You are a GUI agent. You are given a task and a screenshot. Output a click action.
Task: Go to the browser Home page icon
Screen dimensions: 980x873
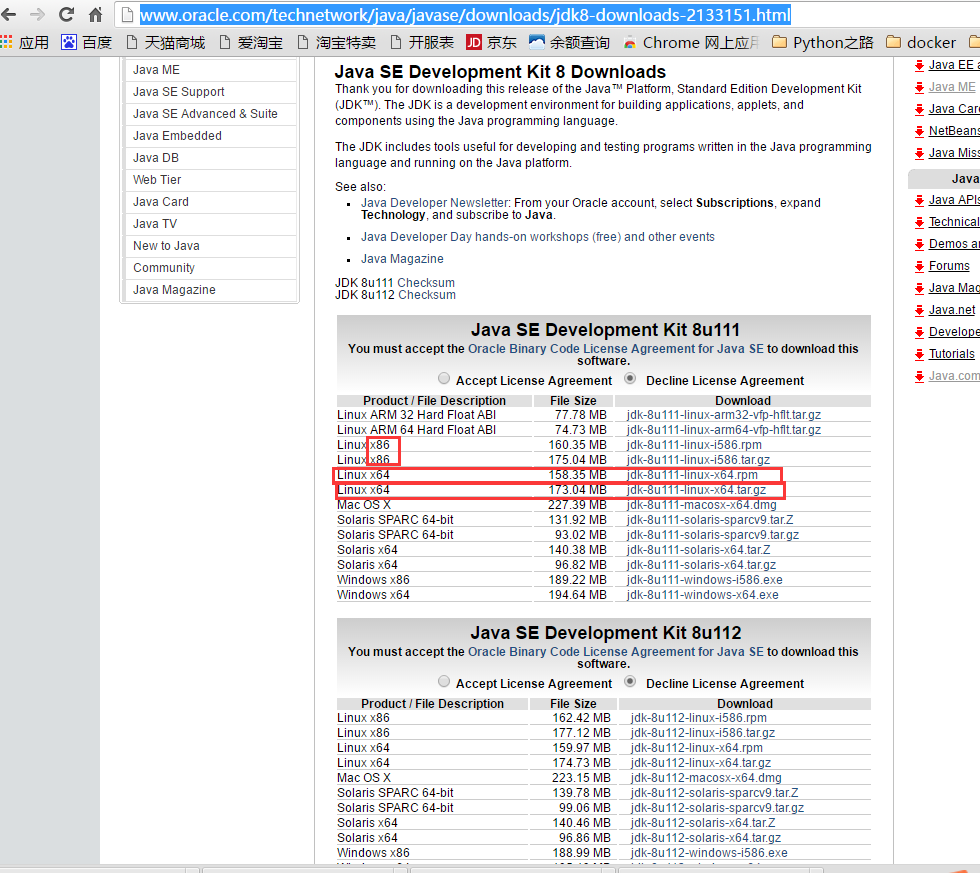(95, 14)
